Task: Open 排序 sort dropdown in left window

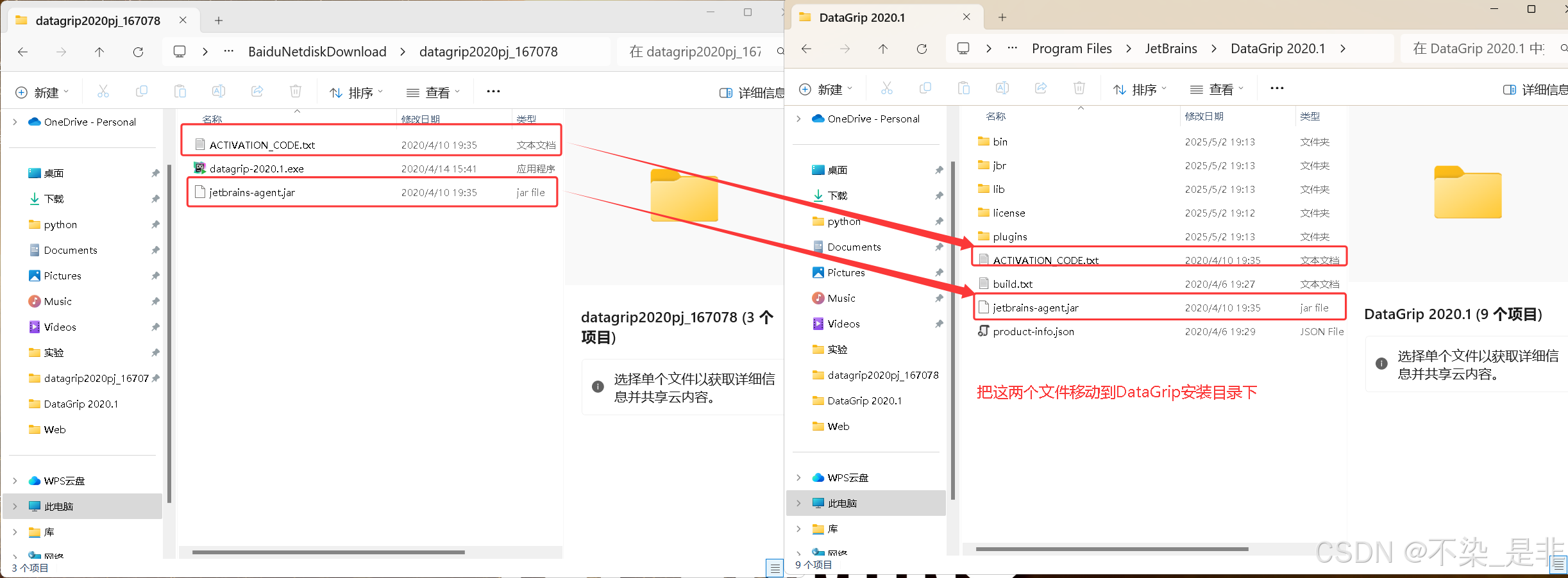Action: 356,92
